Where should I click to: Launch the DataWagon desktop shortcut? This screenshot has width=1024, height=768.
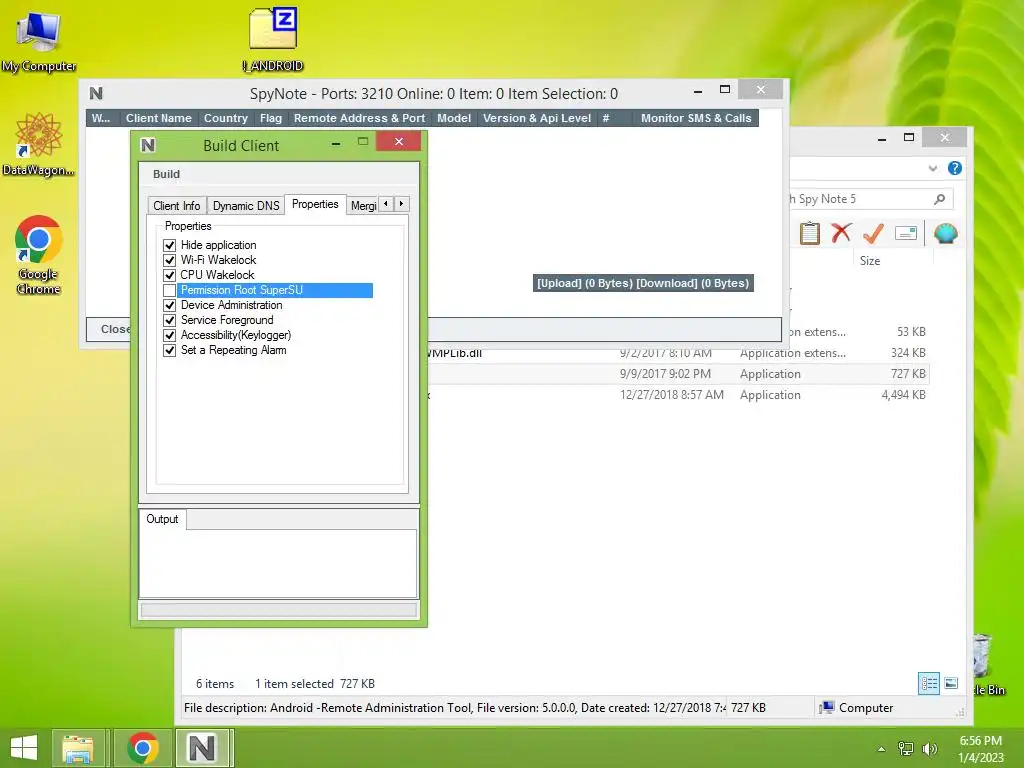(39, 144)
